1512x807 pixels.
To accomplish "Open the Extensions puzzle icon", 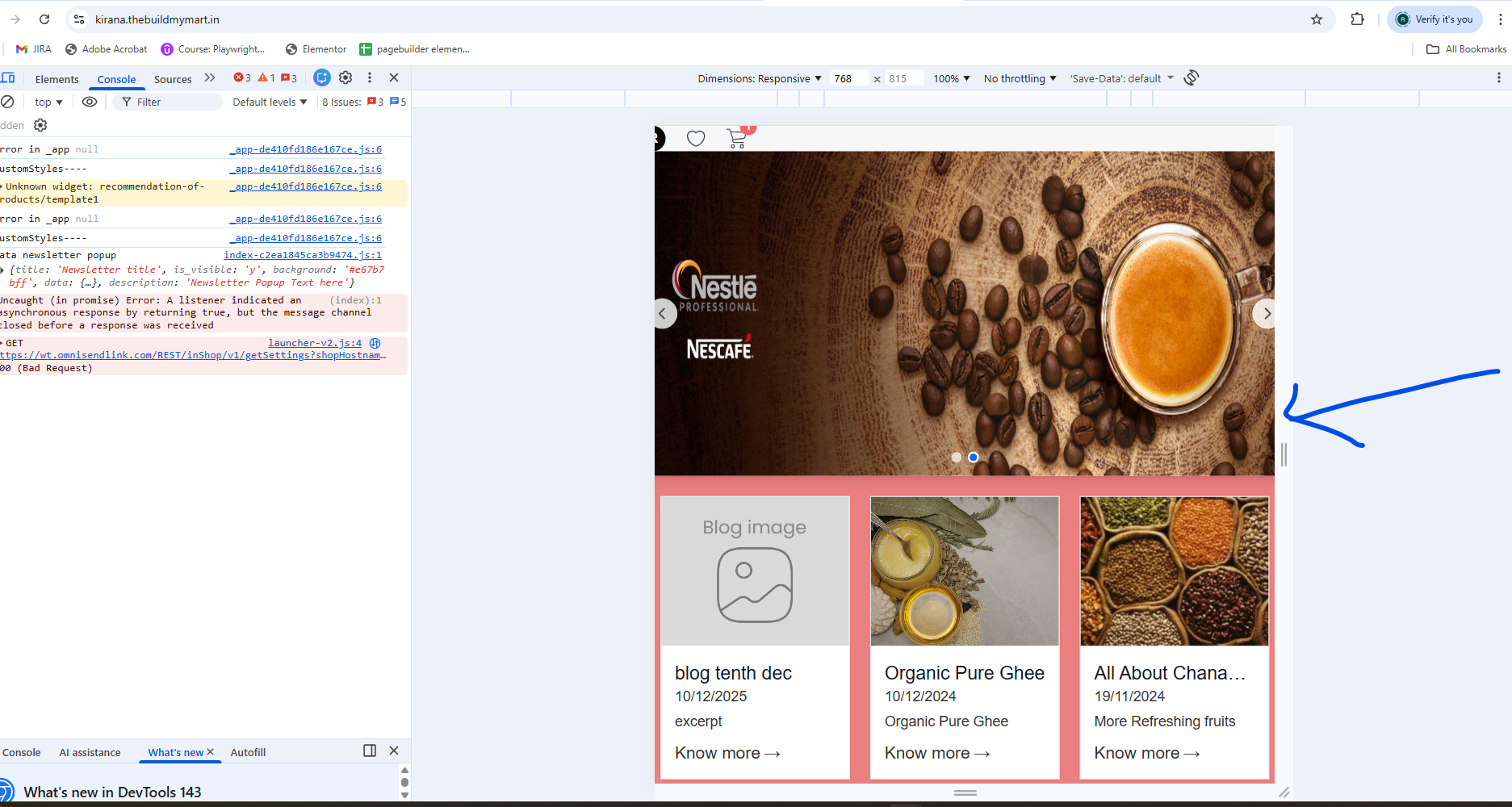I will (x=1358, y=19).
